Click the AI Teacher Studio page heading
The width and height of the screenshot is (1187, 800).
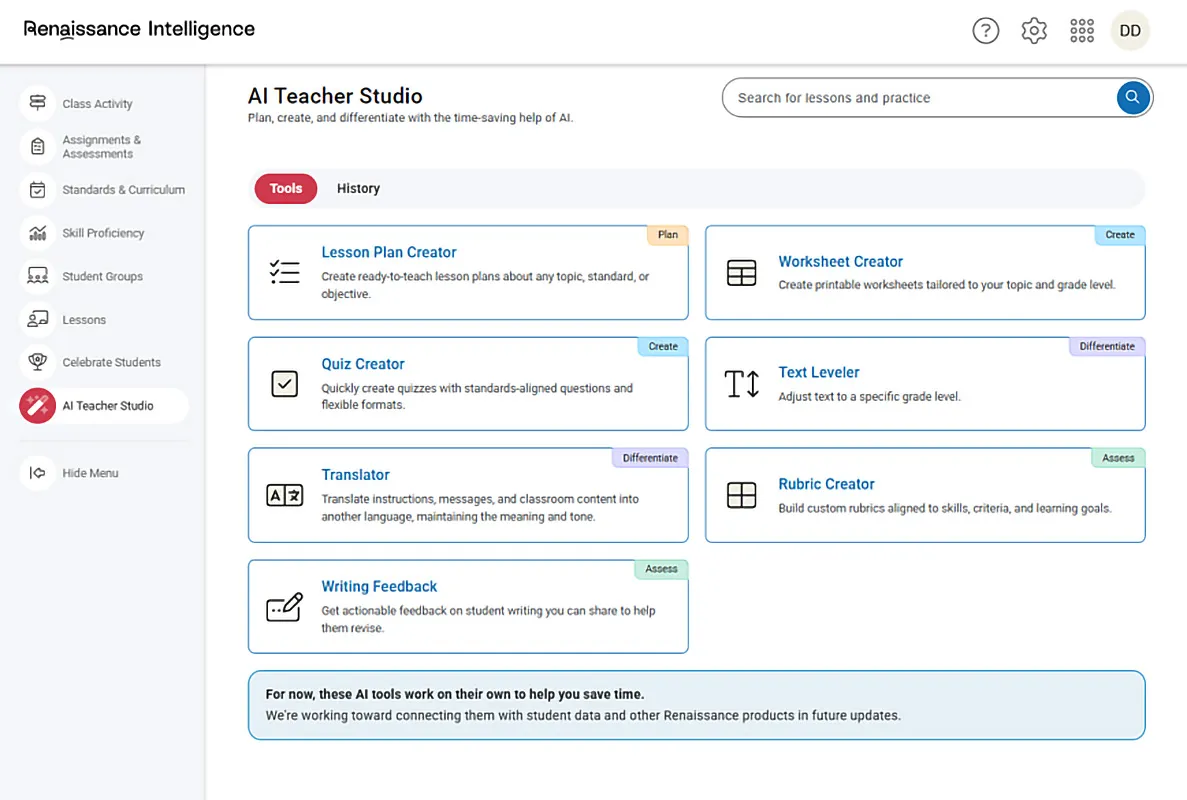335,96
